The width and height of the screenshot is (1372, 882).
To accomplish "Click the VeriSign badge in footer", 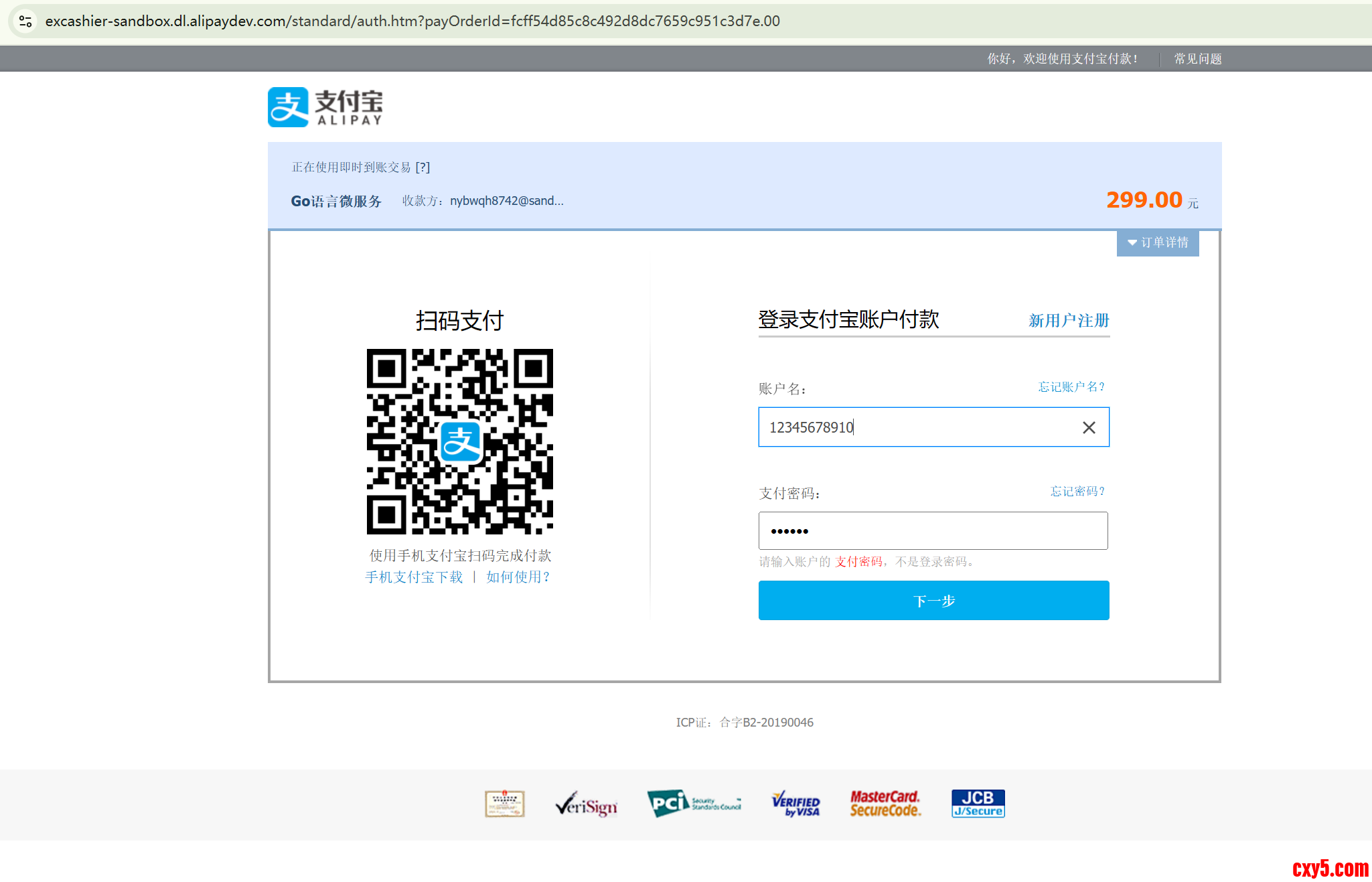I will (x=586, y=804).
